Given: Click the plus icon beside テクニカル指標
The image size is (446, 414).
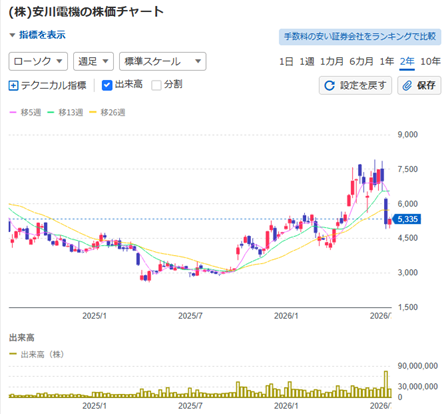Looking at the screenshot, I should 13,86.
